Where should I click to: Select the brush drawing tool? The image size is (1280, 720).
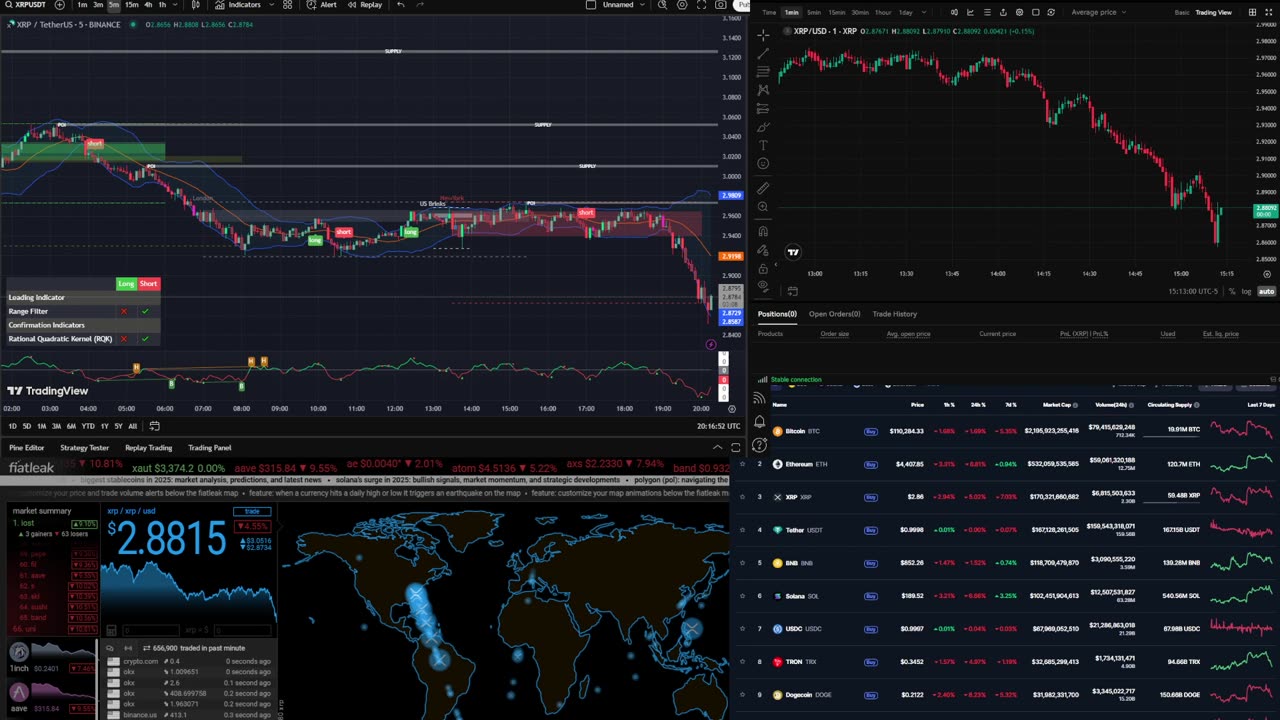[x=763, y=127]
